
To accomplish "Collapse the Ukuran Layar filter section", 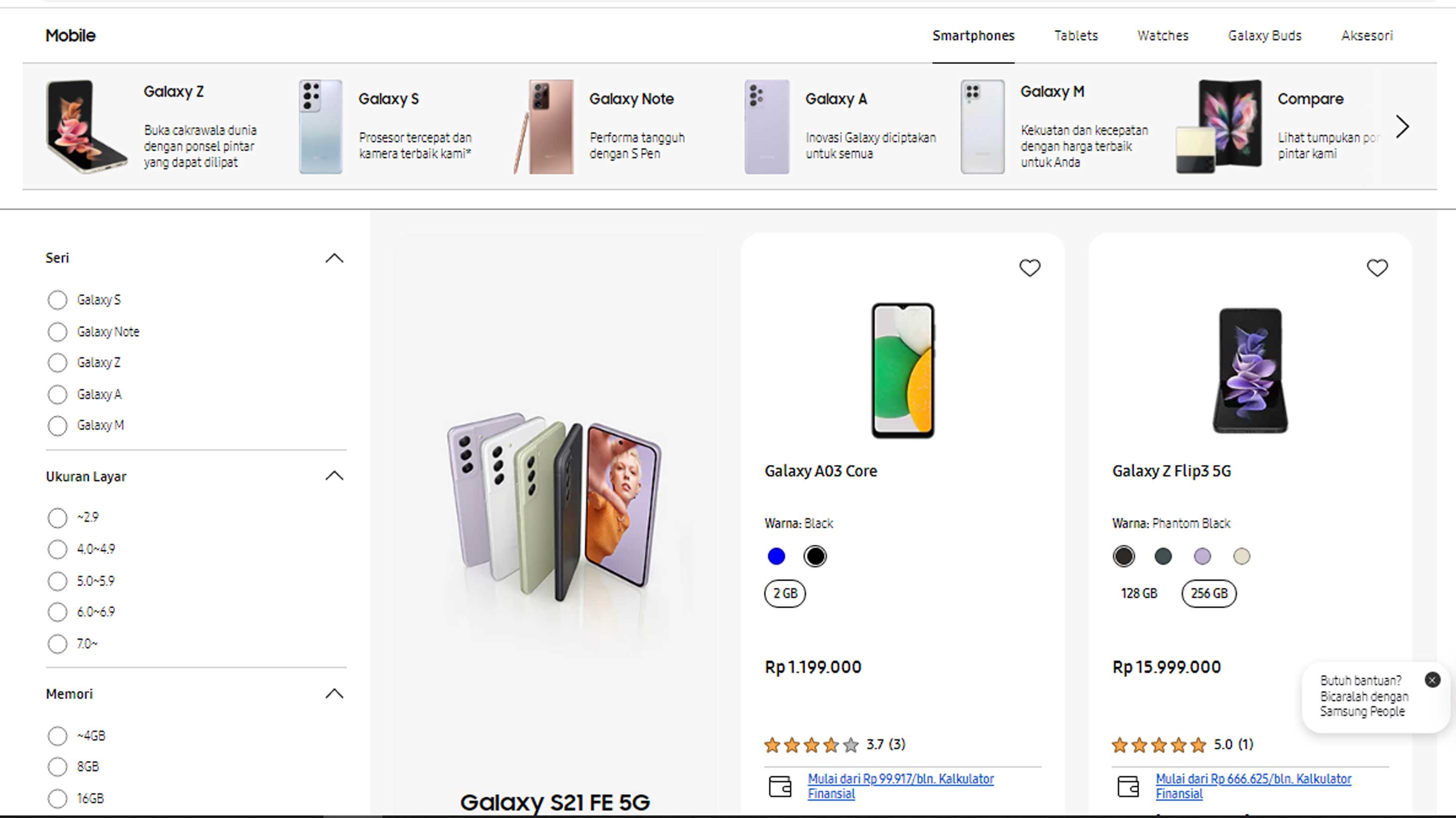I will [x=334, y=476].
